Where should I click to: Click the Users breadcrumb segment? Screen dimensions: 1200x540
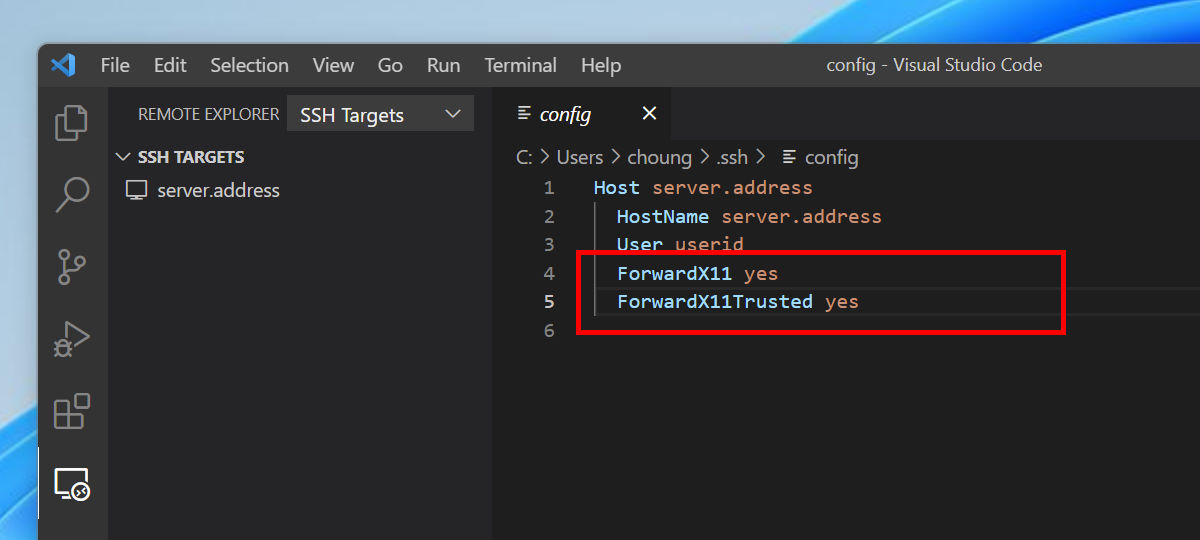(579, 157)
